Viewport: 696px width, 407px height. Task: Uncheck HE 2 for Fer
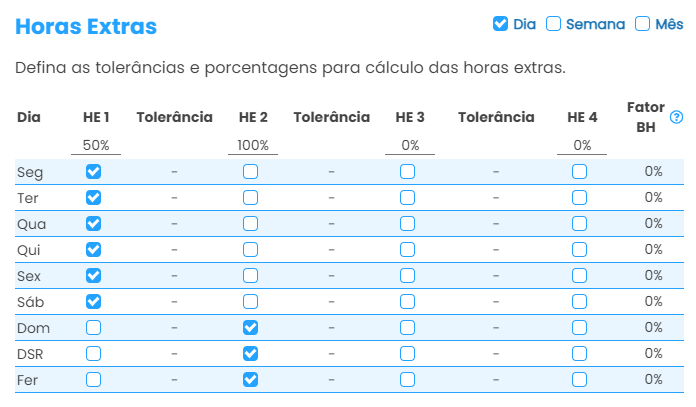coord(251,379)
